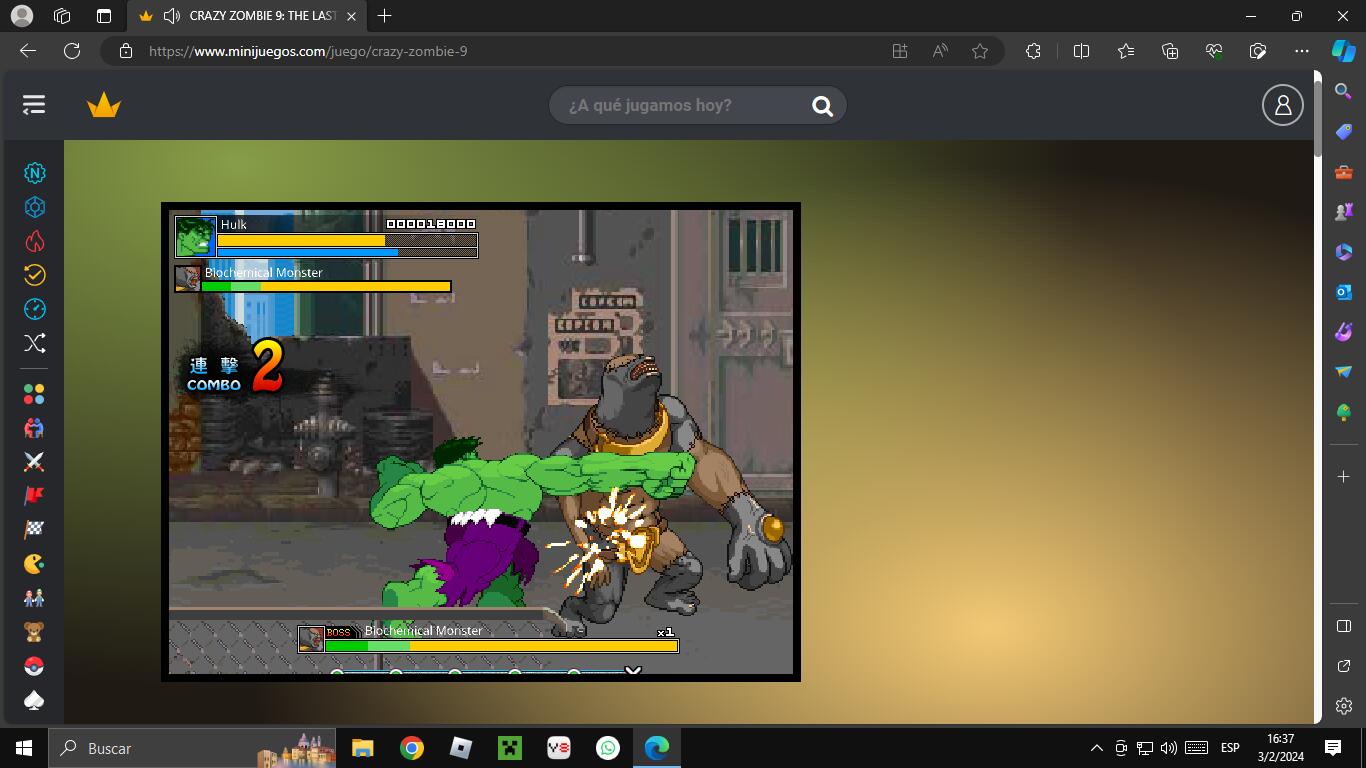Click the search magnifier button in the search box

(x=822, y=106)
